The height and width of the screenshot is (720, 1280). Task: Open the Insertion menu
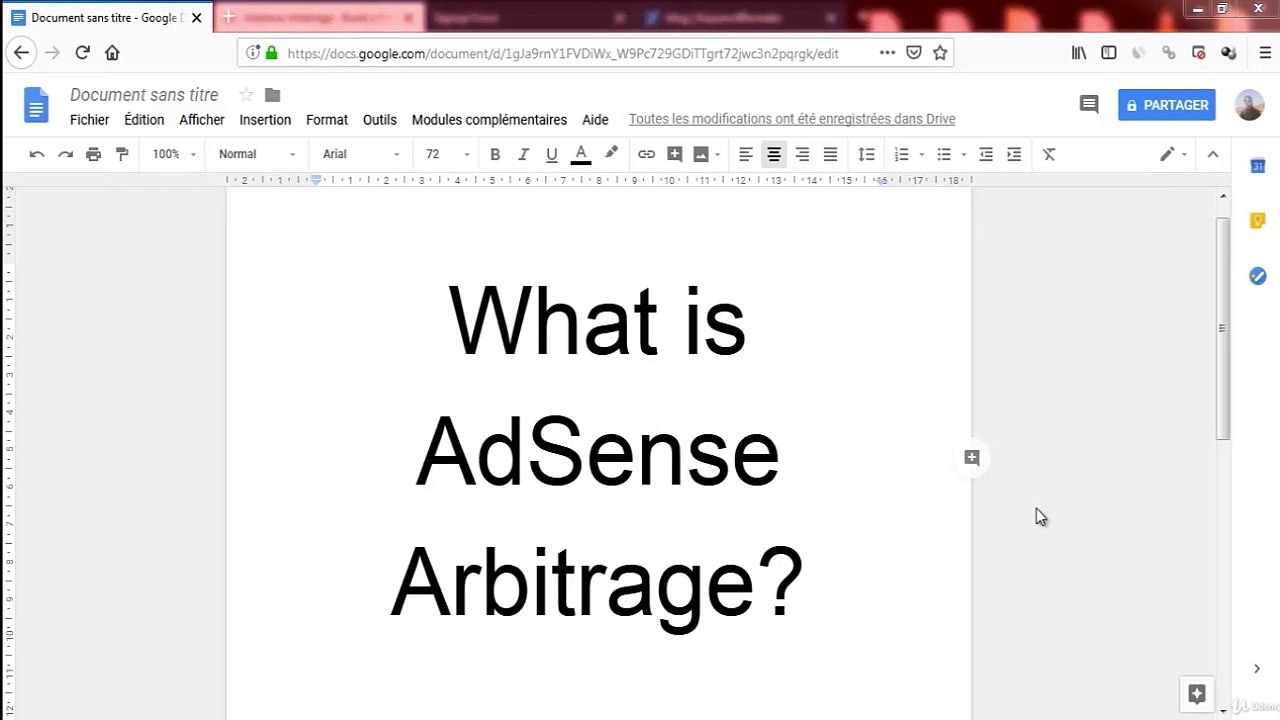pyautogui.click(x=265, y=120)
